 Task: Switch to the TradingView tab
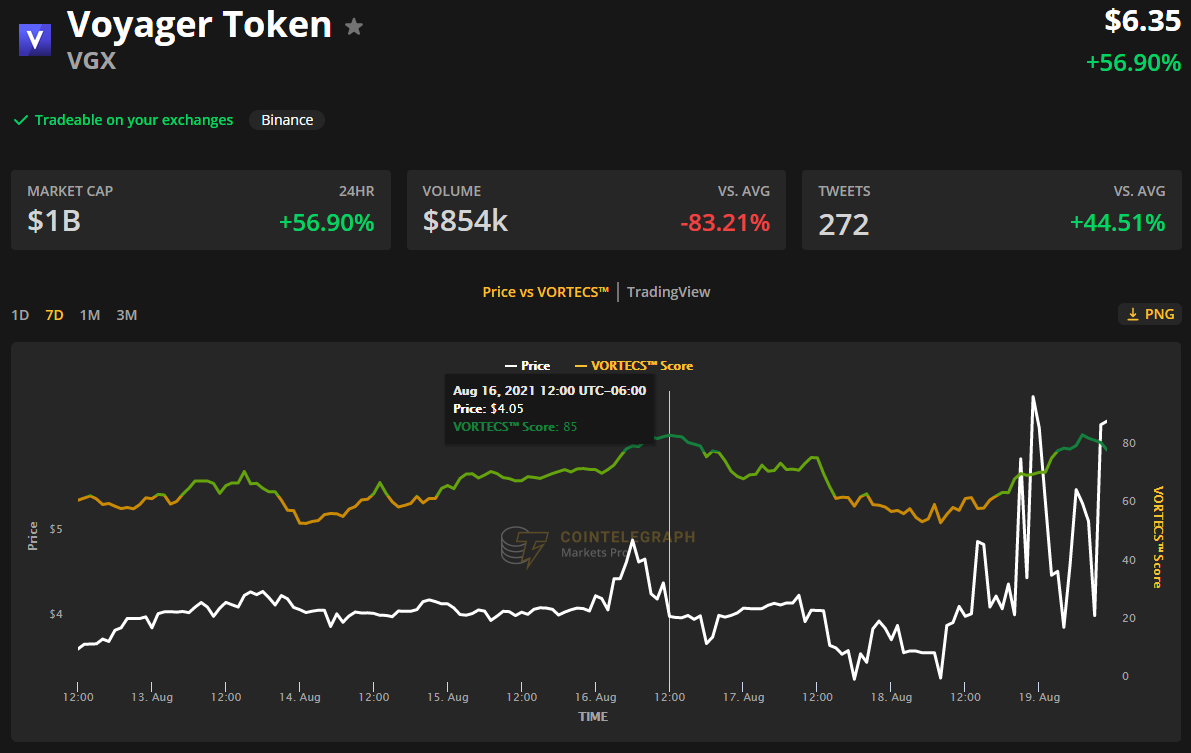pos(668,292)
